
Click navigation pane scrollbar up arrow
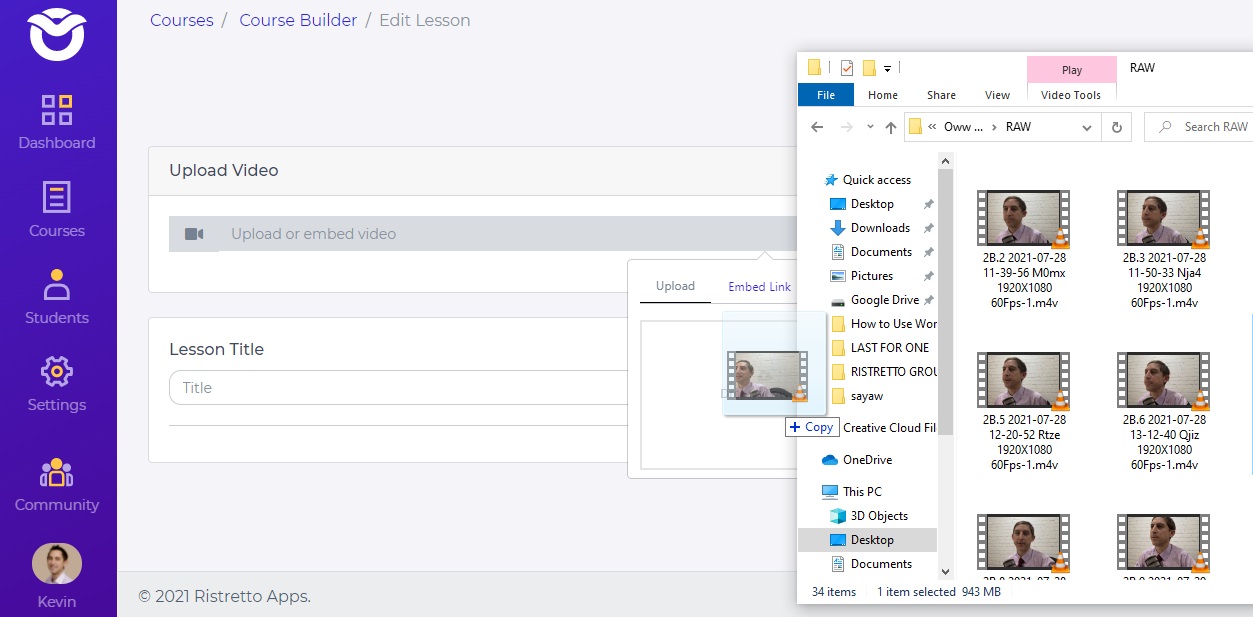(x=945, y=160)
